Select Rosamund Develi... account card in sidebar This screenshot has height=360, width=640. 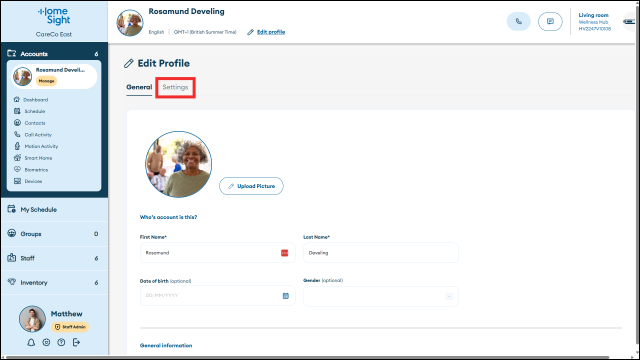tap(54, 76)
